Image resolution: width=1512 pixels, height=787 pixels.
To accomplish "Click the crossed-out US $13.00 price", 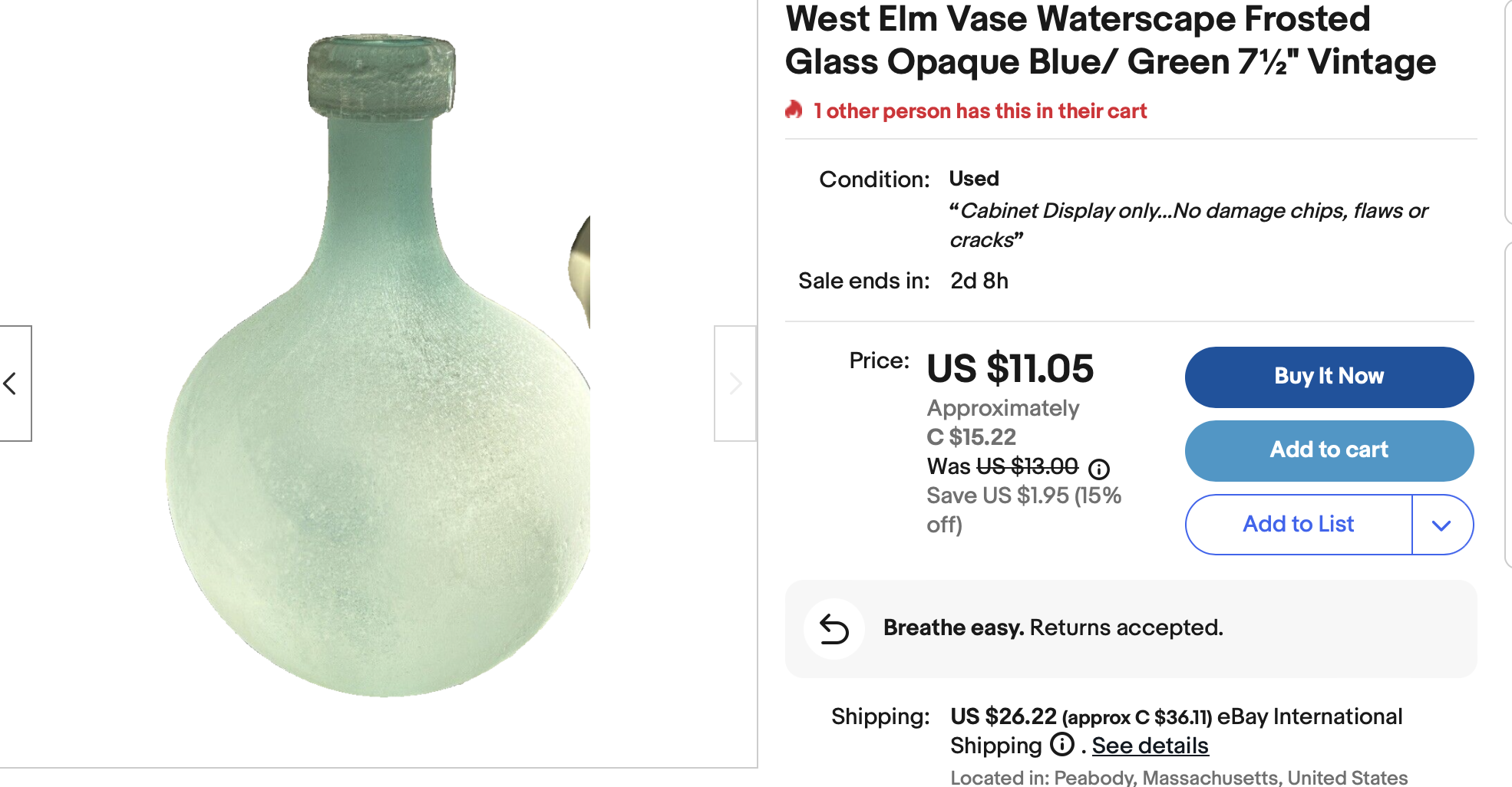I will coord(1027,466).
